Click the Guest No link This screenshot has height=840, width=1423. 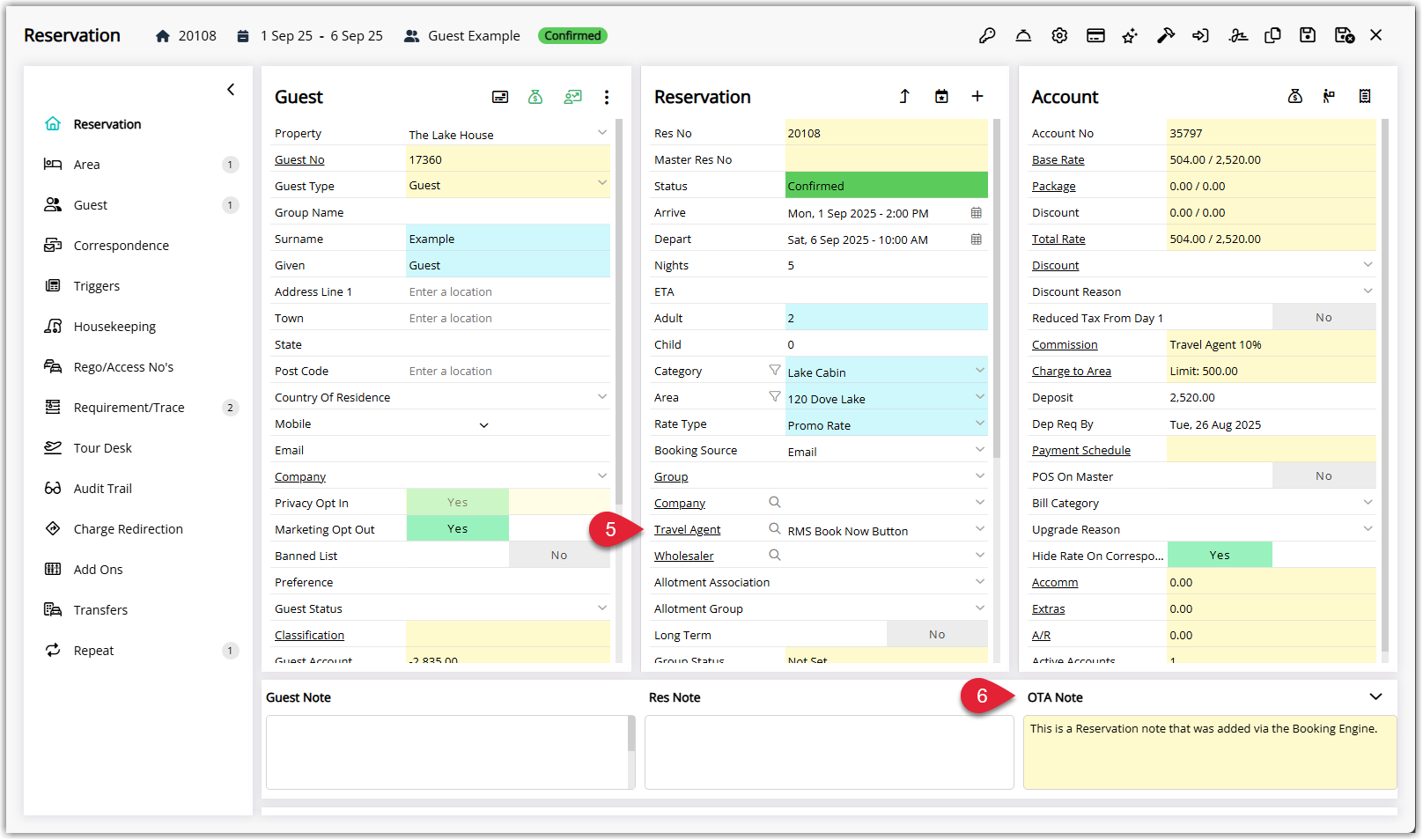[x=299, y=159]
